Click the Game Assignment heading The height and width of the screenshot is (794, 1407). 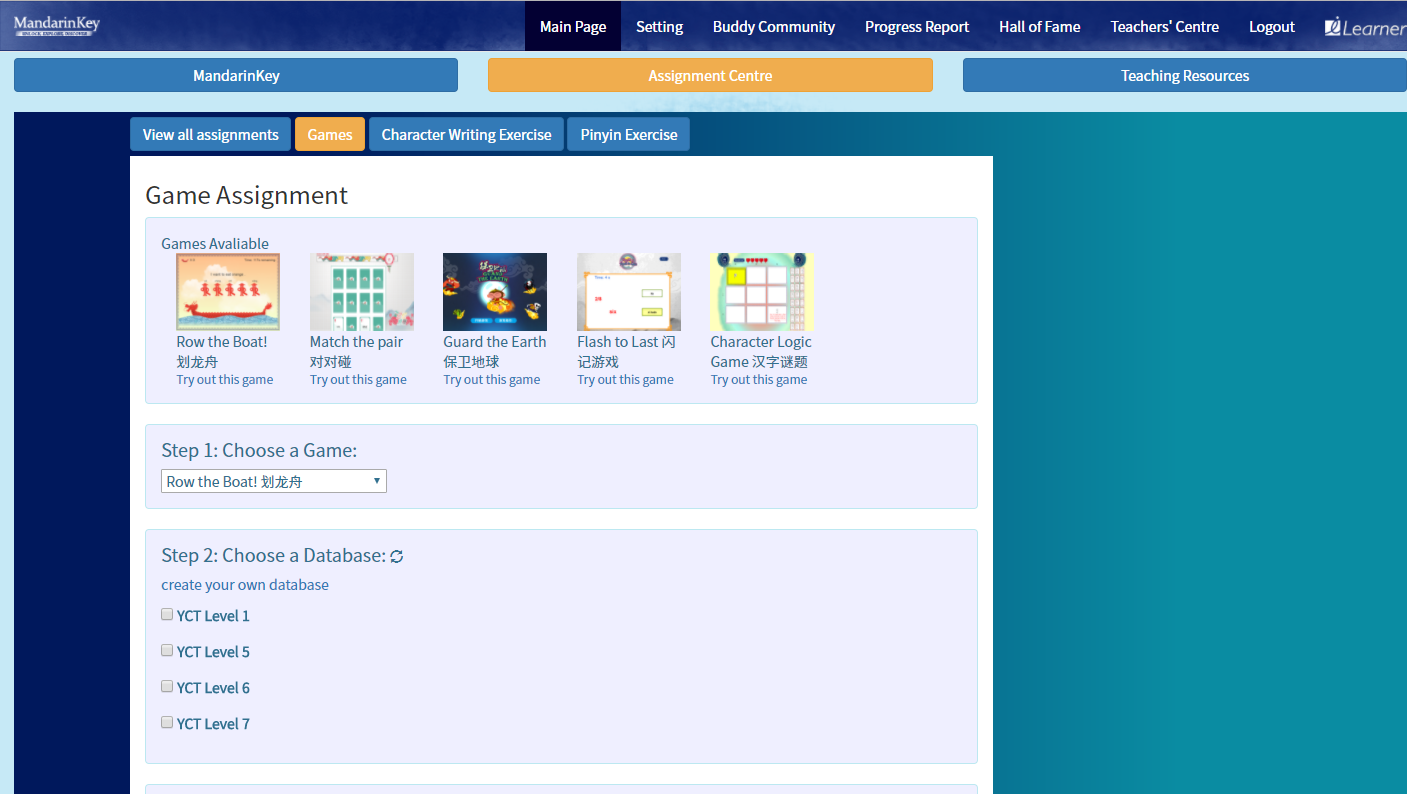[247, 195]
